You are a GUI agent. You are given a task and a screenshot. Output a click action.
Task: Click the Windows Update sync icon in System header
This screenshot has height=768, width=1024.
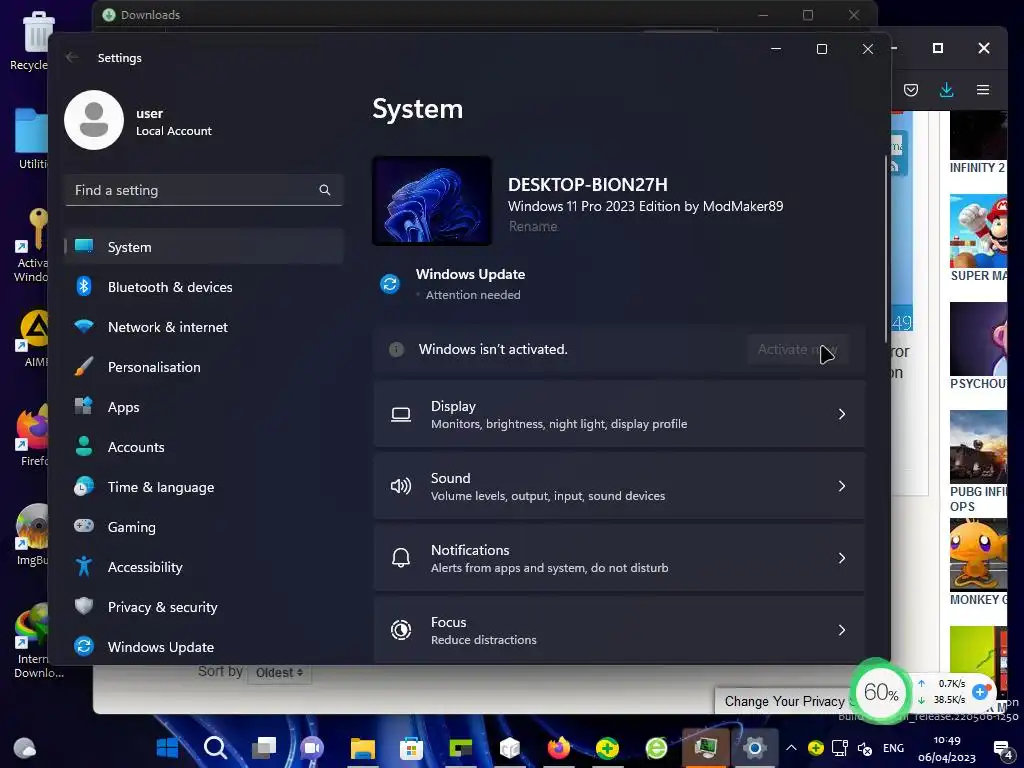390,284
